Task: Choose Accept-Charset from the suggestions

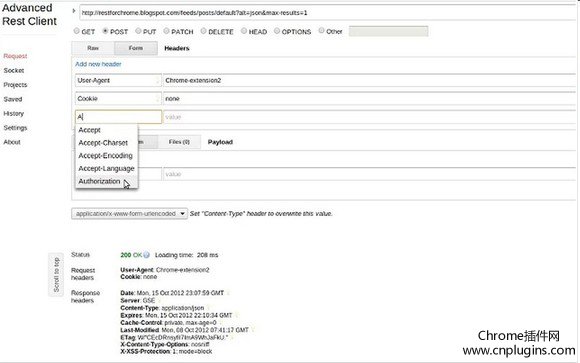Action: click(107, 143)
